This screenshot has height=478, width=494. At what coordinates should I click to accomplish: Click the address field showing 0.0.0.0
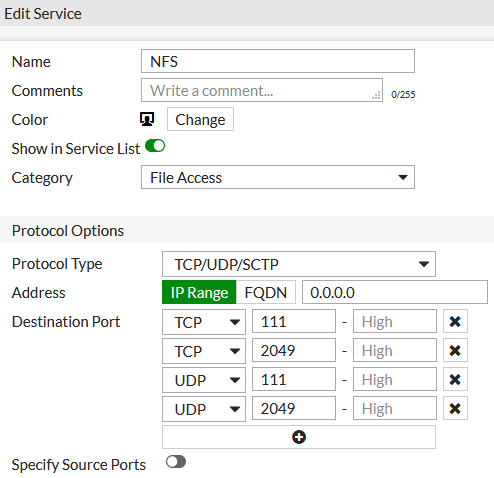coord(395,292)
